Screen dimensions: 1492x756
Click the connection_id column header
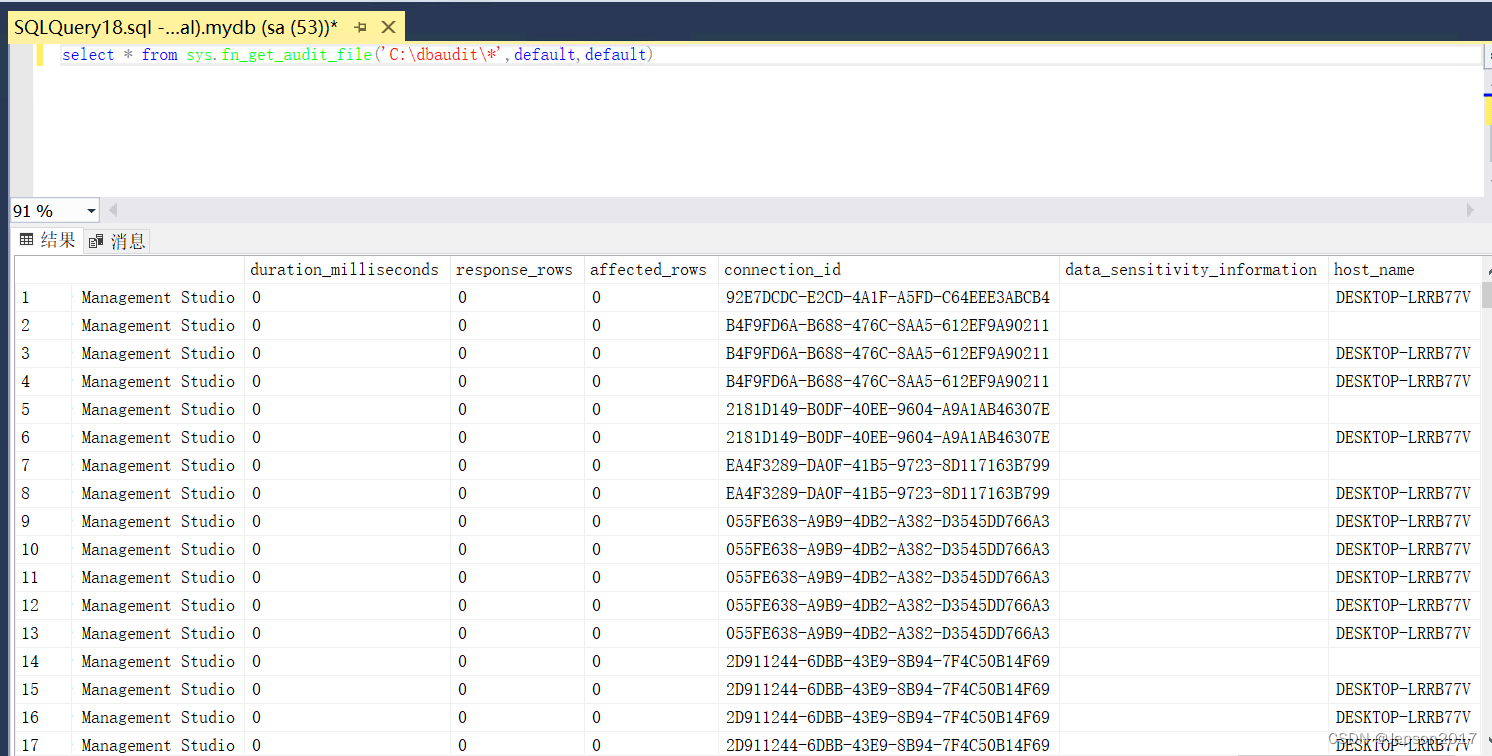tap(889, 270)
